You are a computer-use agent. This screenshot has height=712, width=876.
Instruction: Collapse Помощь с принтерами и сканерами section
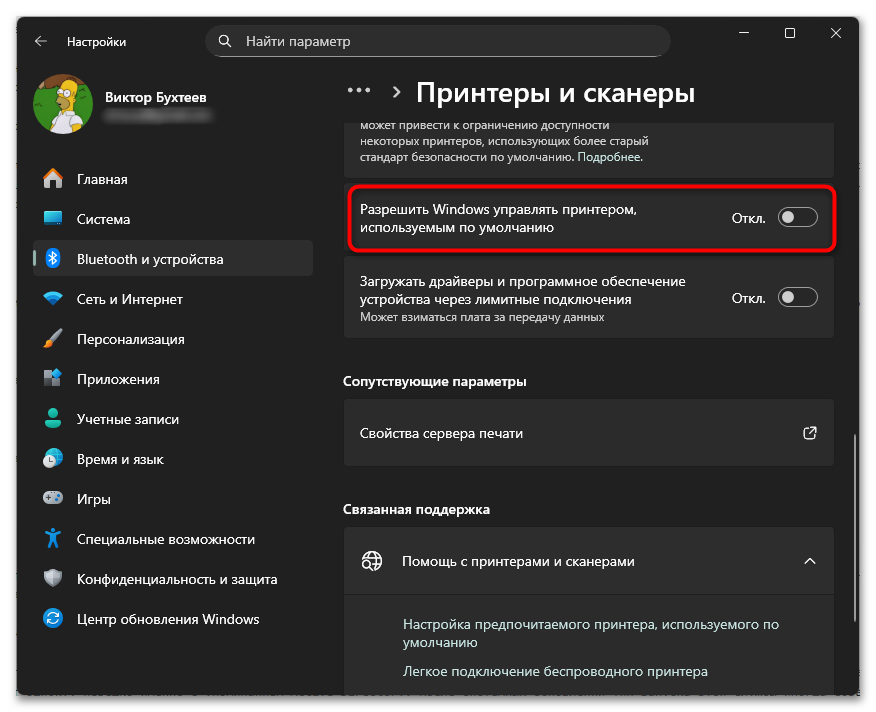click(x=810, y=561)
